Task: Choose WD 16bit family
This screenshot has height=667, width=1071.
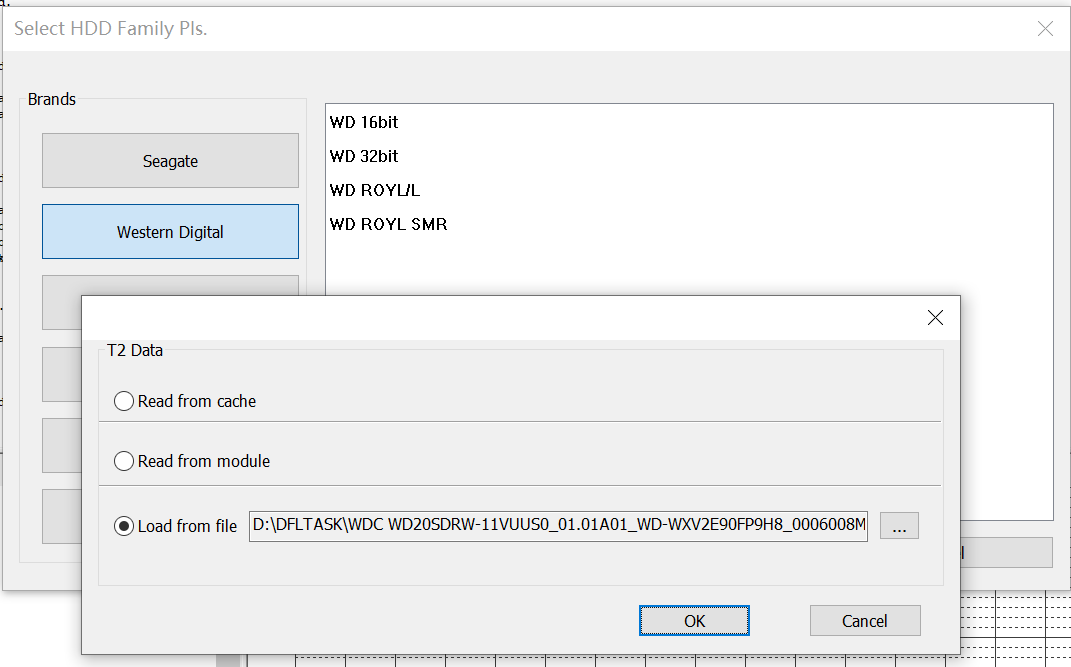Action: coord(363,122)
